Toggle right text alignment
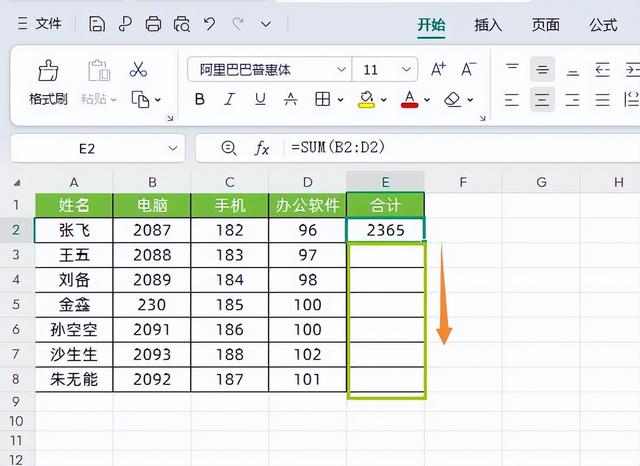 click(573, 100)
